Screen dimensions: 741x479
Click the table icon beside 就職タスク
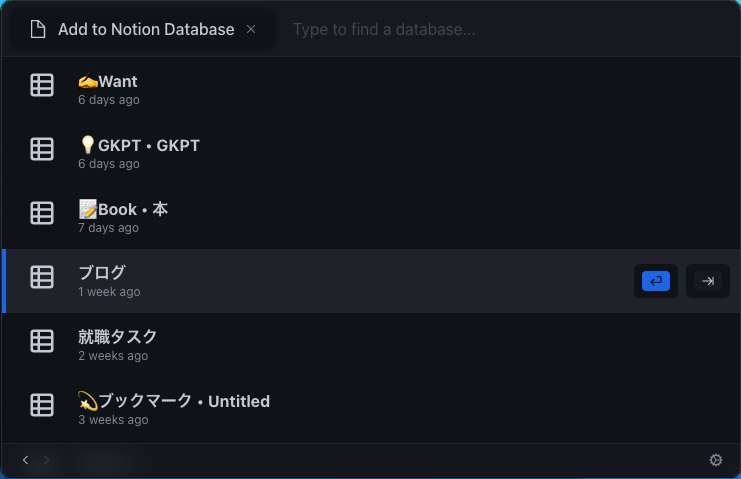click(x=42, y=341)
